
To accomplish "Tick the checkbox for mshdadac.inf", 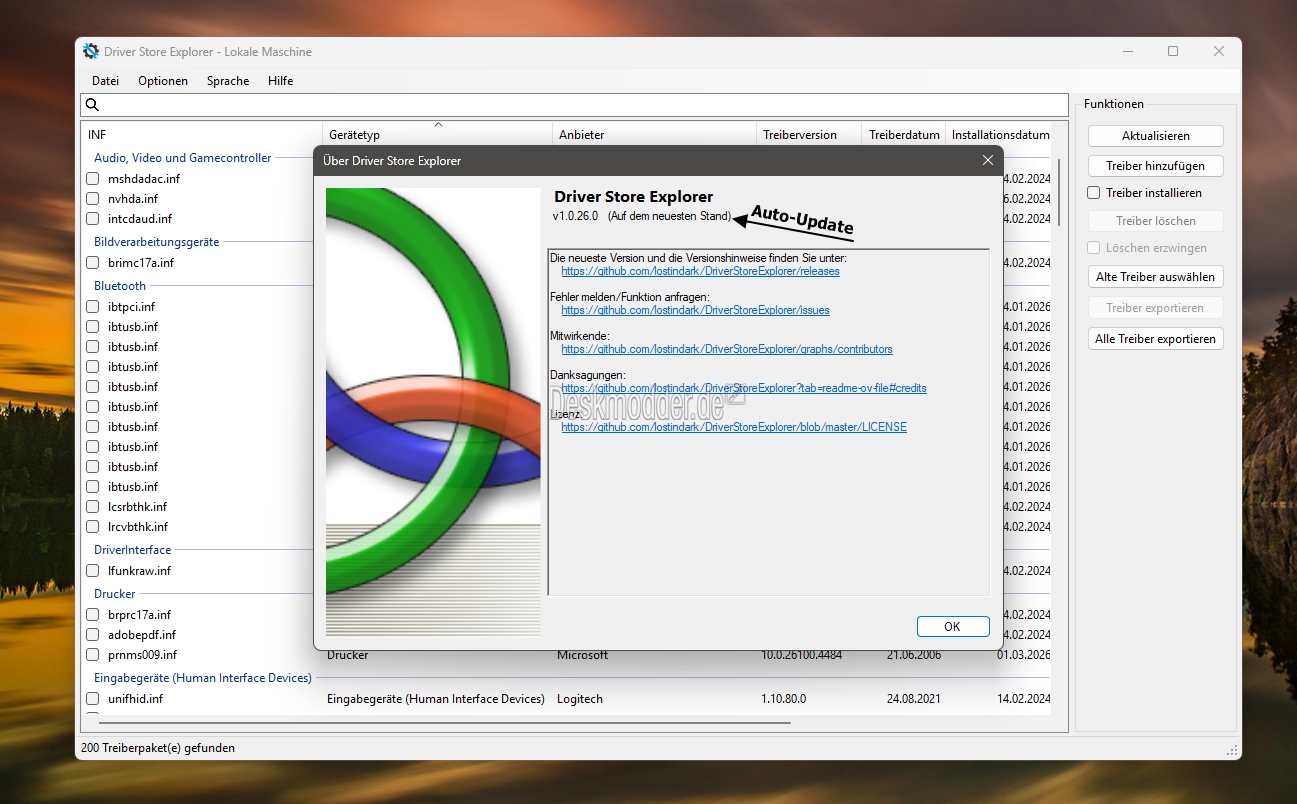I will 92,179.
